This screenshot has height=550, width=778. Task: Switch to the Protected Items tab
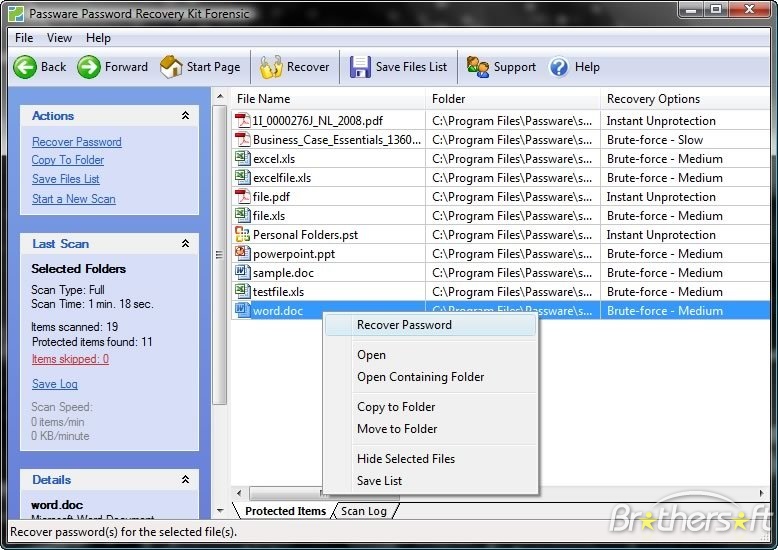click(285, 511)
